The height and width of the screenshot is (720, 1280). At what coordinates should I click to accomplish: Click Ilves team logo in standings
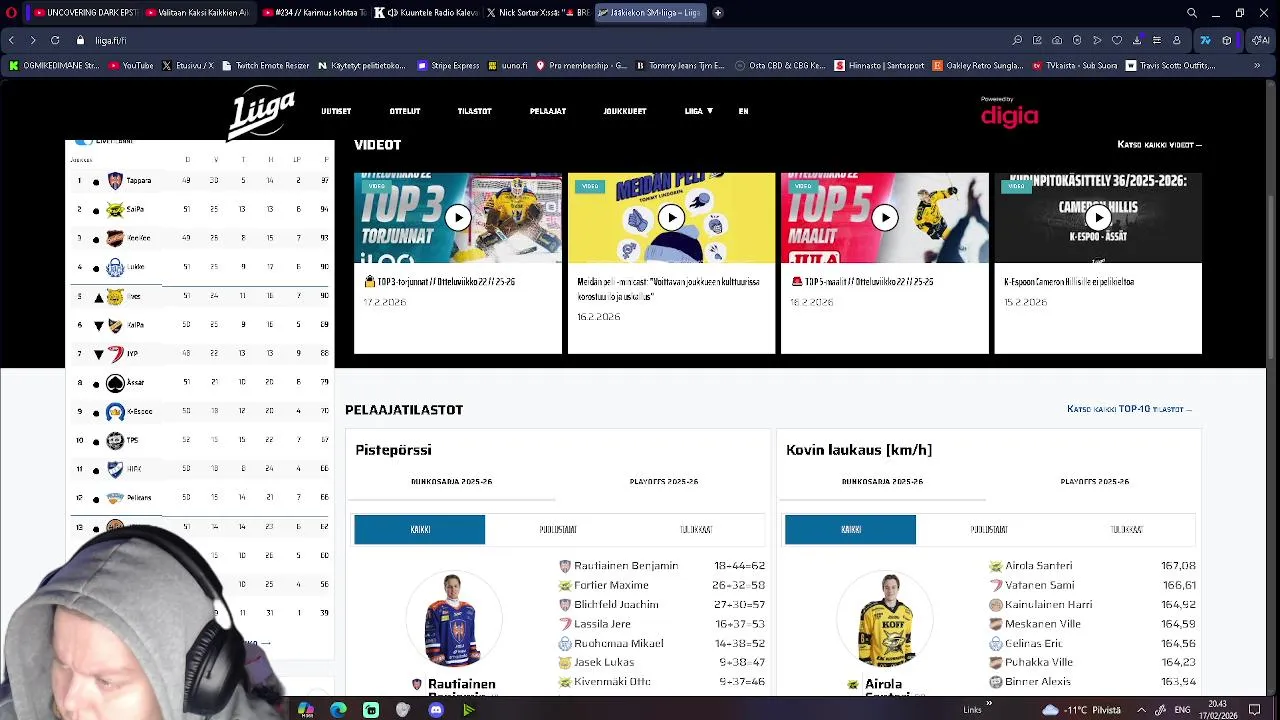(x=115, y=296)
